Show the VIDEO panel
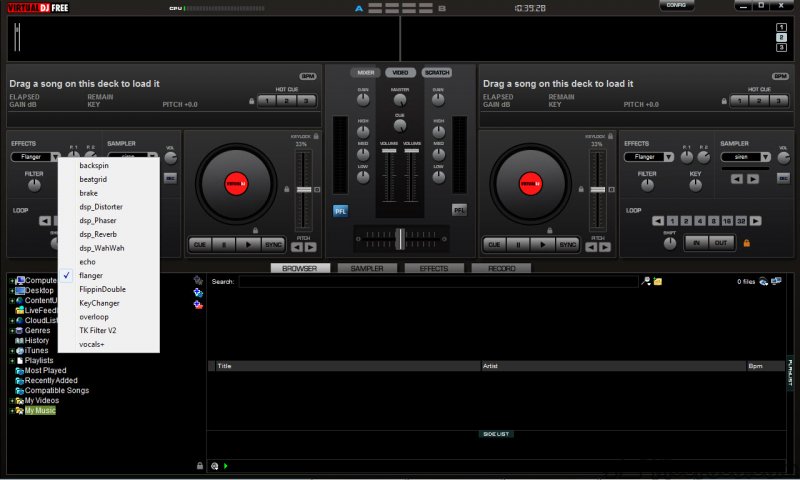The width and height of the screenshot is (800, 480). click(x=401, y=72)
